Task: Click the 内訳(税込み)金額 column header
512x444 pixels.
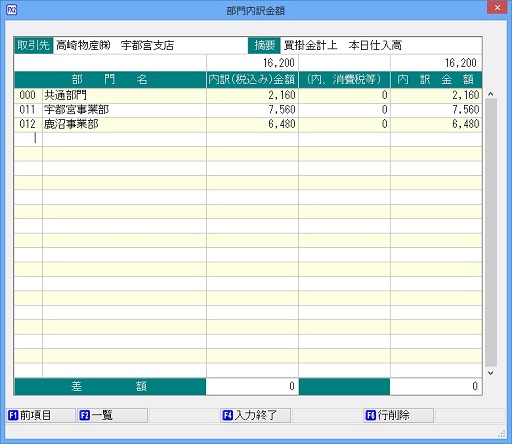Action: [252, 80]
